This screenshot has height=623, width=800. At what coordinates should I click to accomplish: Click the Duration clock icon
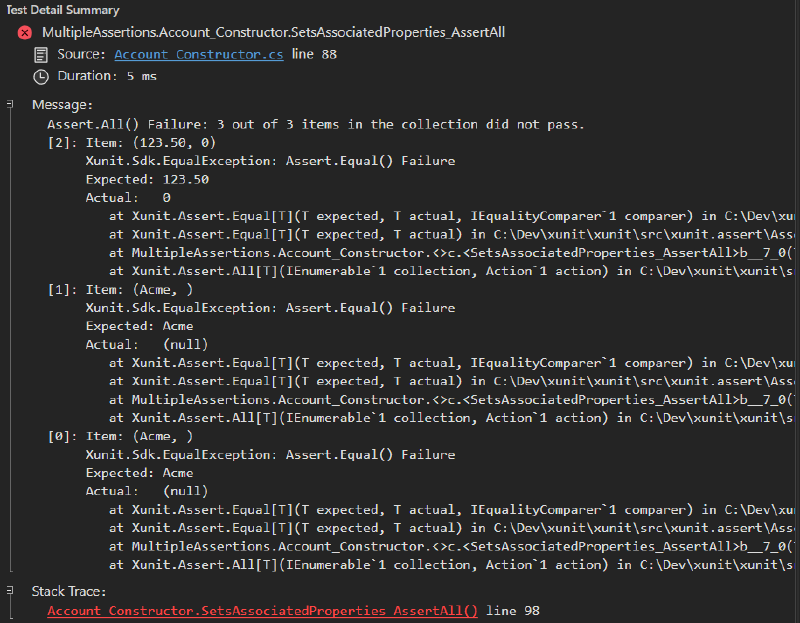coord(41,77)
